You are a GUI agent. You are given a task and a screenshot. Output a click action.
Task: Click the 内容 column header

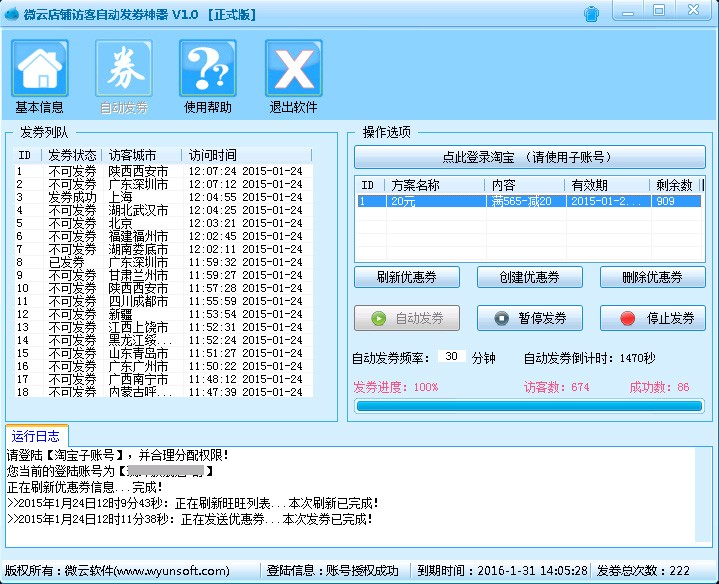coord(525,185)
